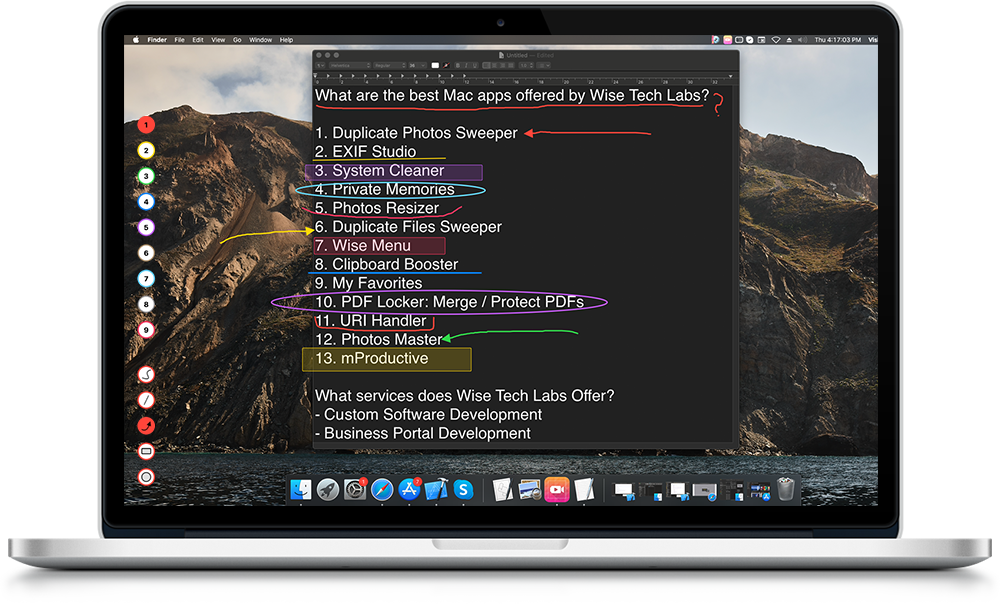Screen dimensions: 1000x604
Task: Toggle bold formatting
Action: pos(457,65)
